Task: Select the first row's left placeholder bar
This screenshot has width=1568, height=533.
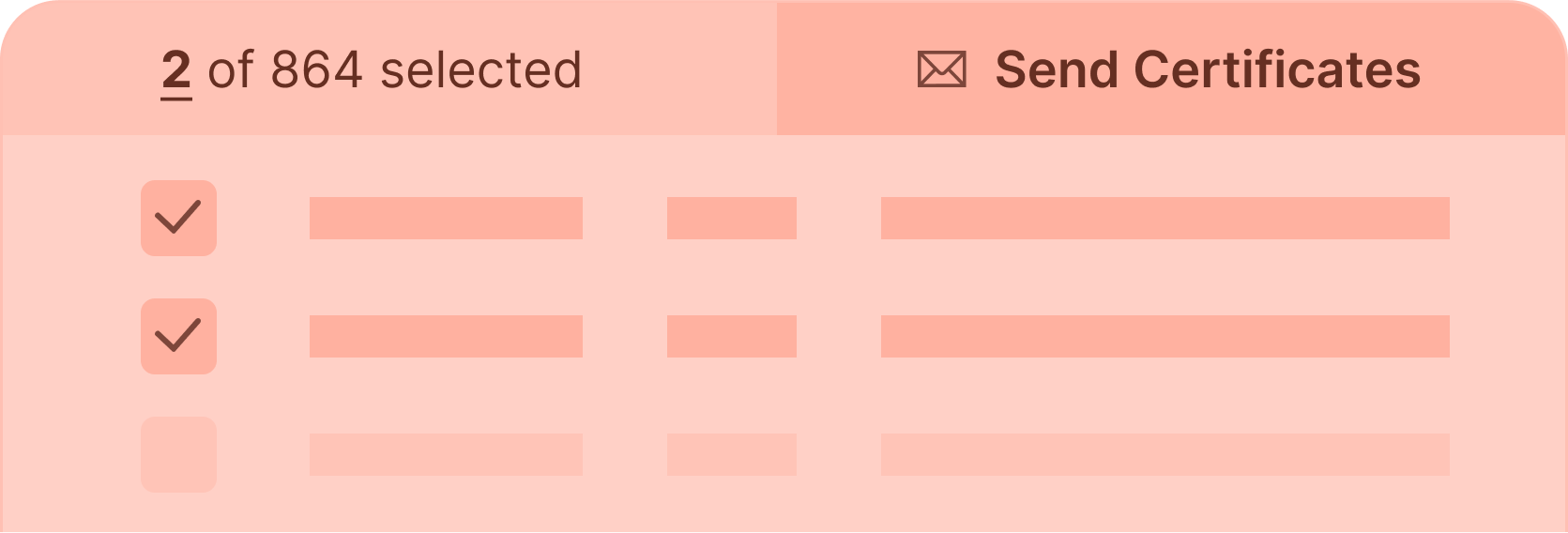Action: point(446,218)
